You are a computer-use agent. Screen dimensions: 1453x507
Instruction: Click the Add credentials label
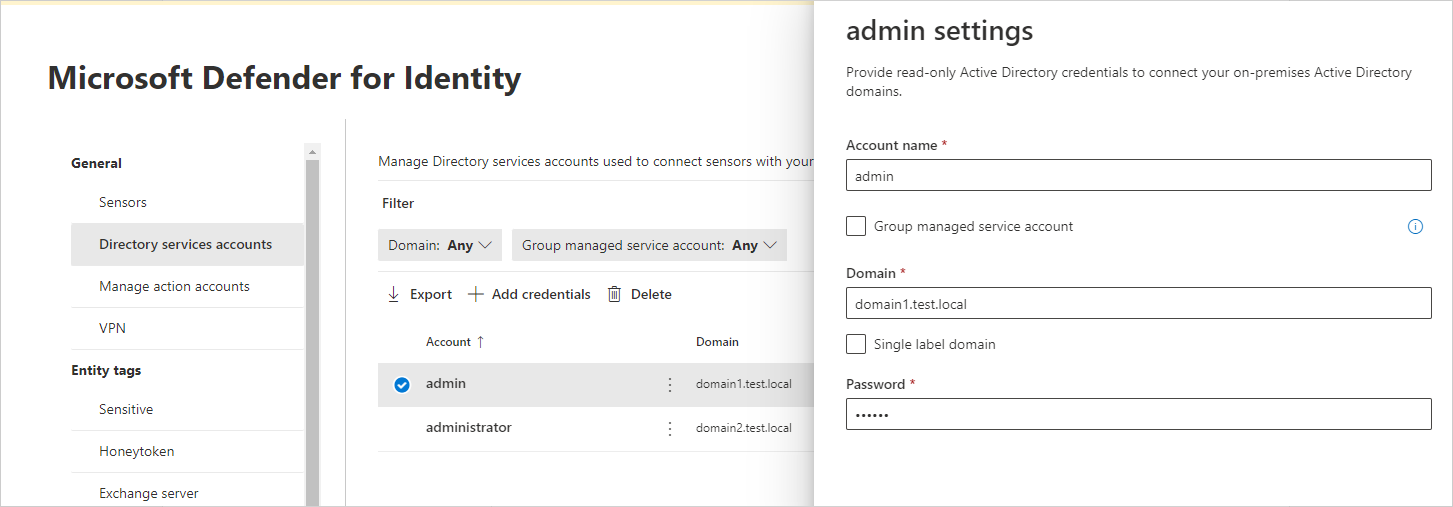(x=541, y=294)
